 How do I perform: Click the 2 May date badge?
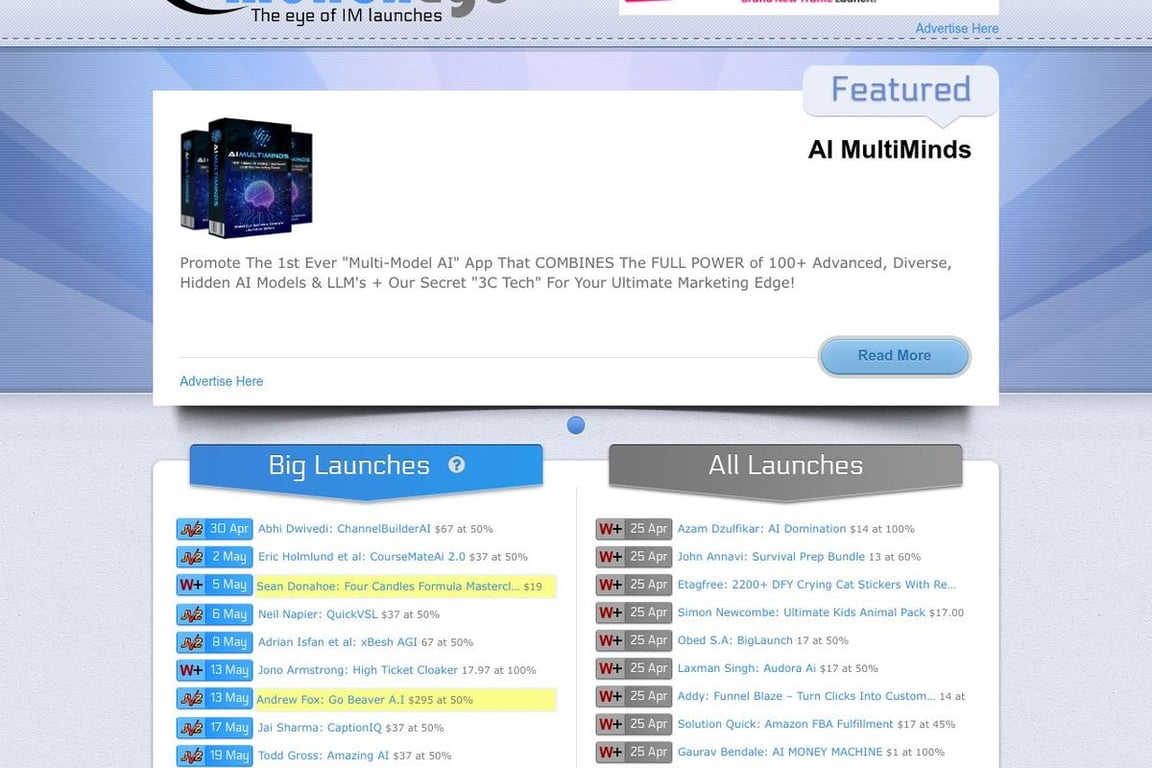(x=228, y=556)
